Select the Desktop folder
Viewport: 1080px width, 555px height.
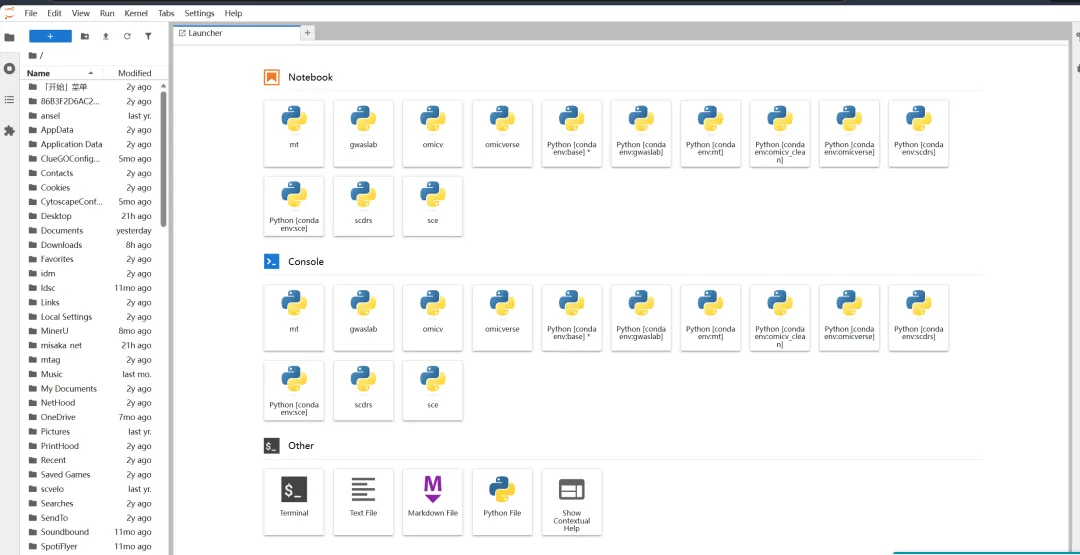point(90,216)
